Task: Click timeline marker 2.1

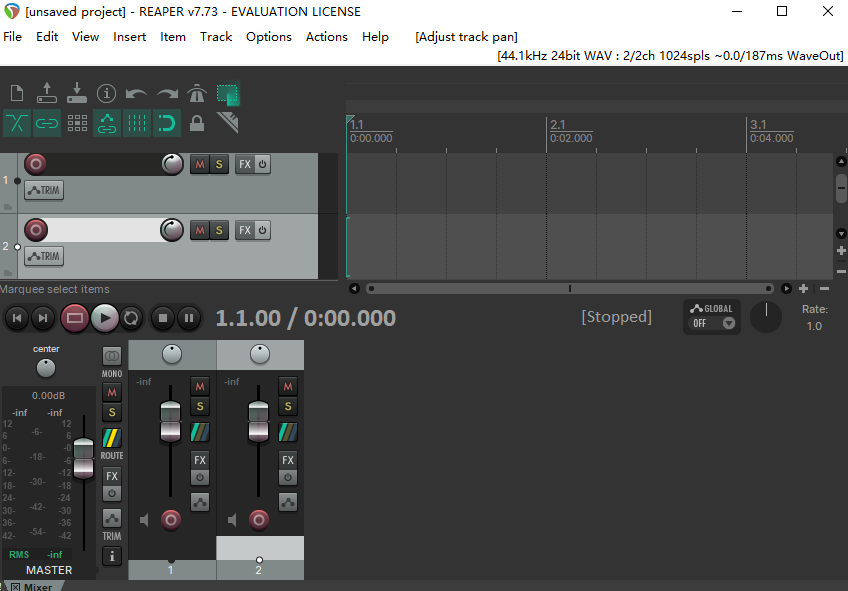Action: coord(558,124)
